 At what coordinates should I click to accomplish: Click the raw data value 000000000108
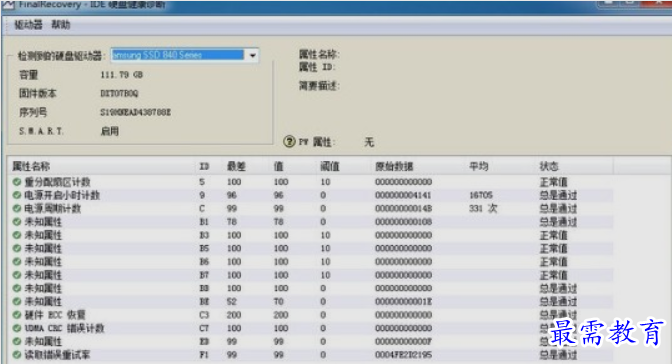[x=403, y=222]
